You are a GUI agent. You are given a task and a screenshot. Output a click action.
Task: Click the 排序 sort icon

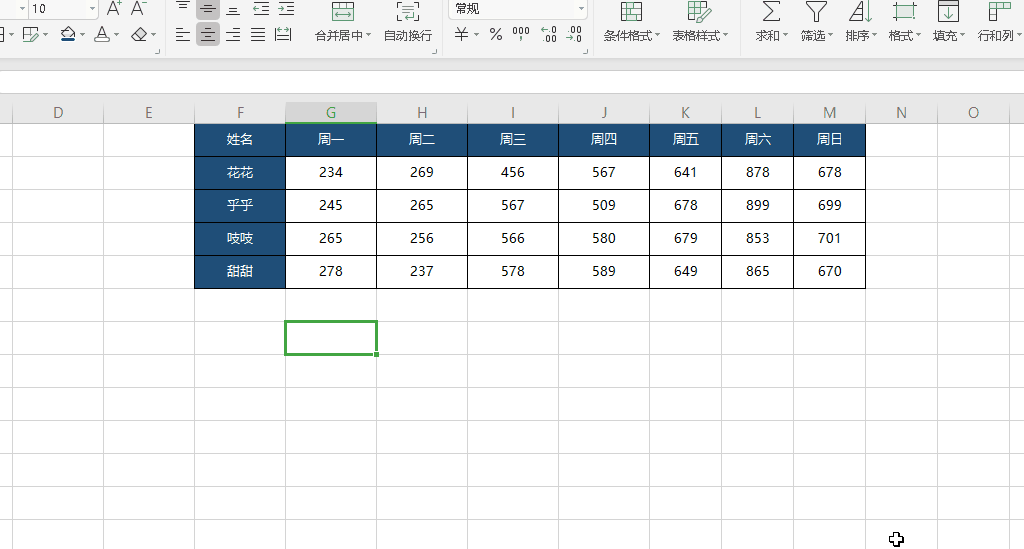pos(860,12)
